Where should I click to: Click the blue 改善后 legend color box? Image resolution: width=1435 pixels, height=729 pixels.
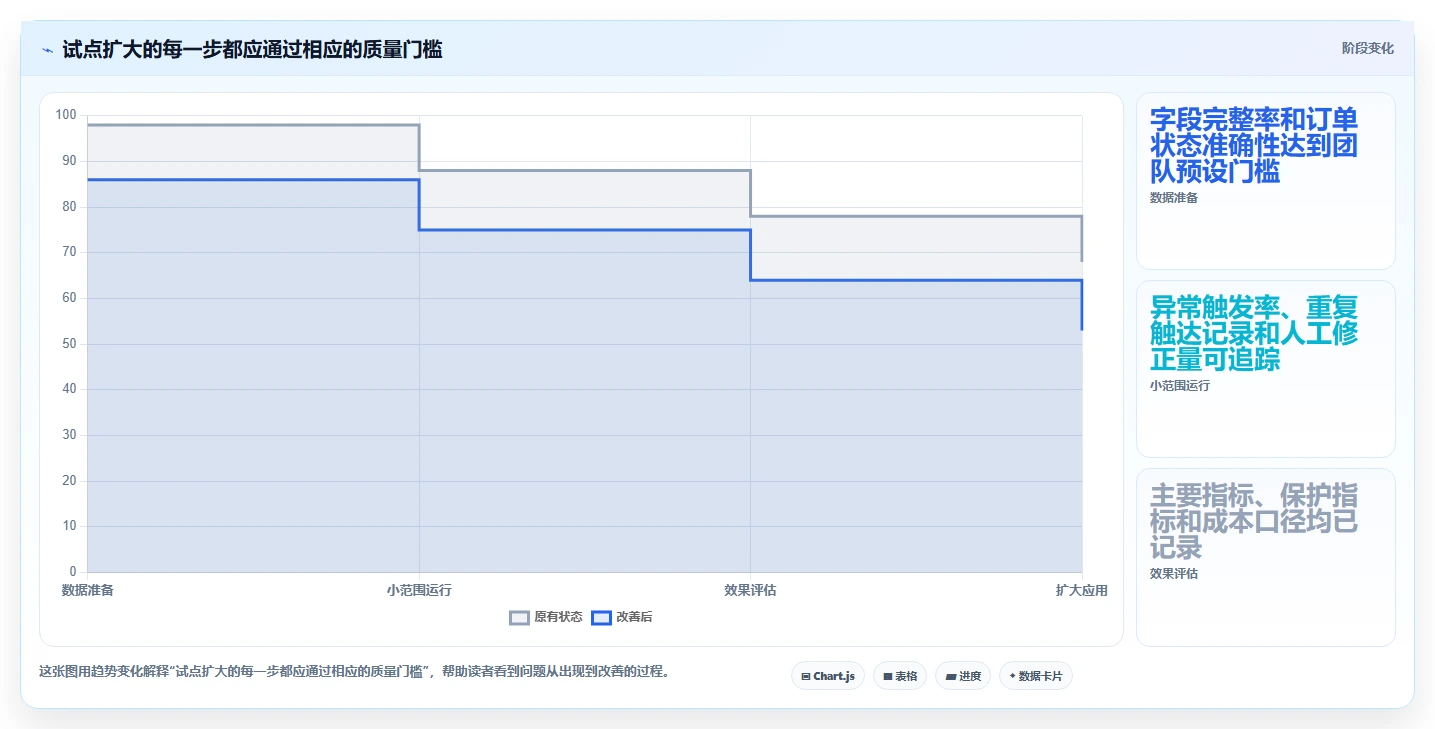(x=601, y=618)
